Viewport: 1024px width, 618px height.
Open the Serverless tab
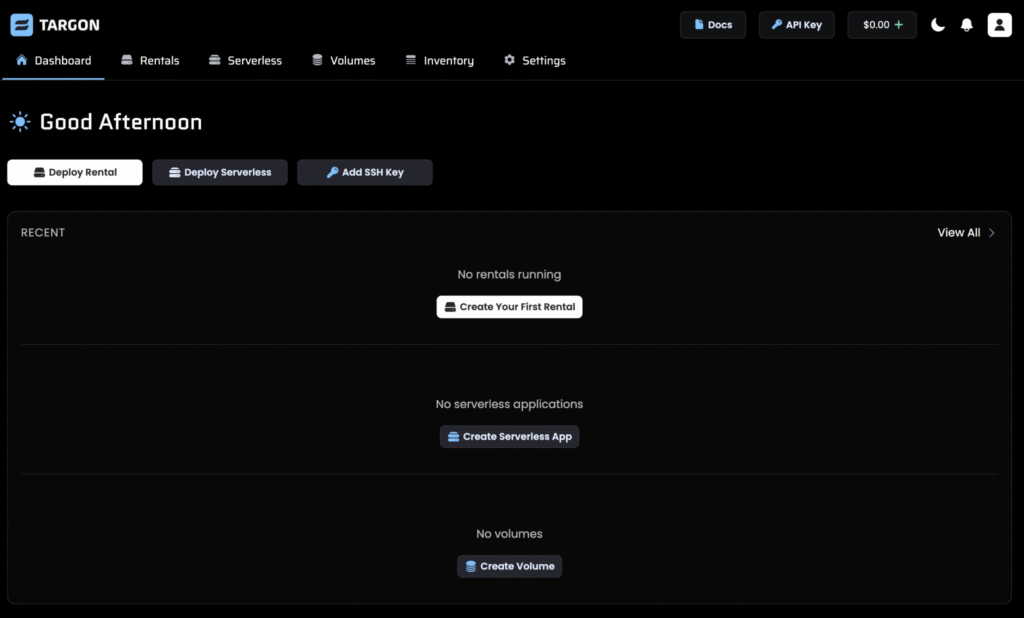coord(245,61)
